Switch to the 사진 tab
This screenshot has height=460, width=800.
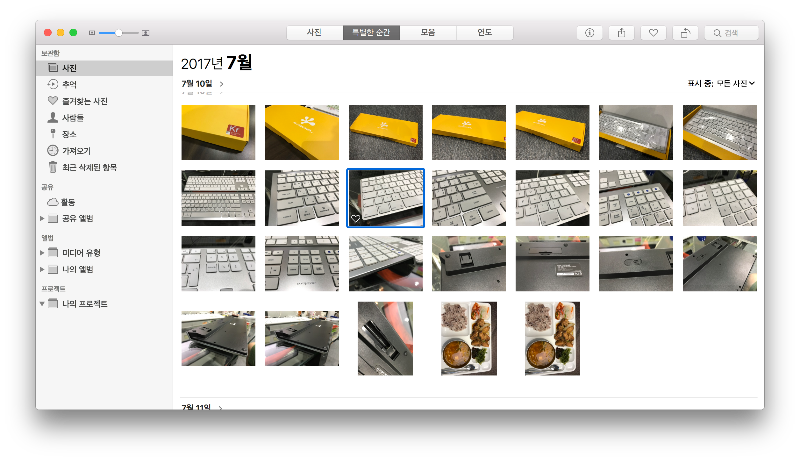click(x=314, y=33)
